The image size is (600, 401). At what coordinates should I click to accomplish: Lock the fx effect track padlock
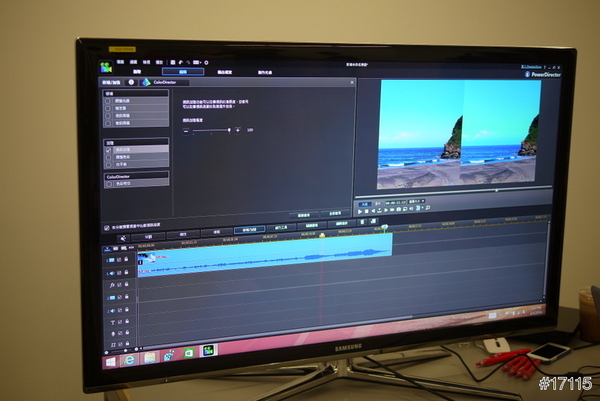pyautogui.click(x=126, y=284)
